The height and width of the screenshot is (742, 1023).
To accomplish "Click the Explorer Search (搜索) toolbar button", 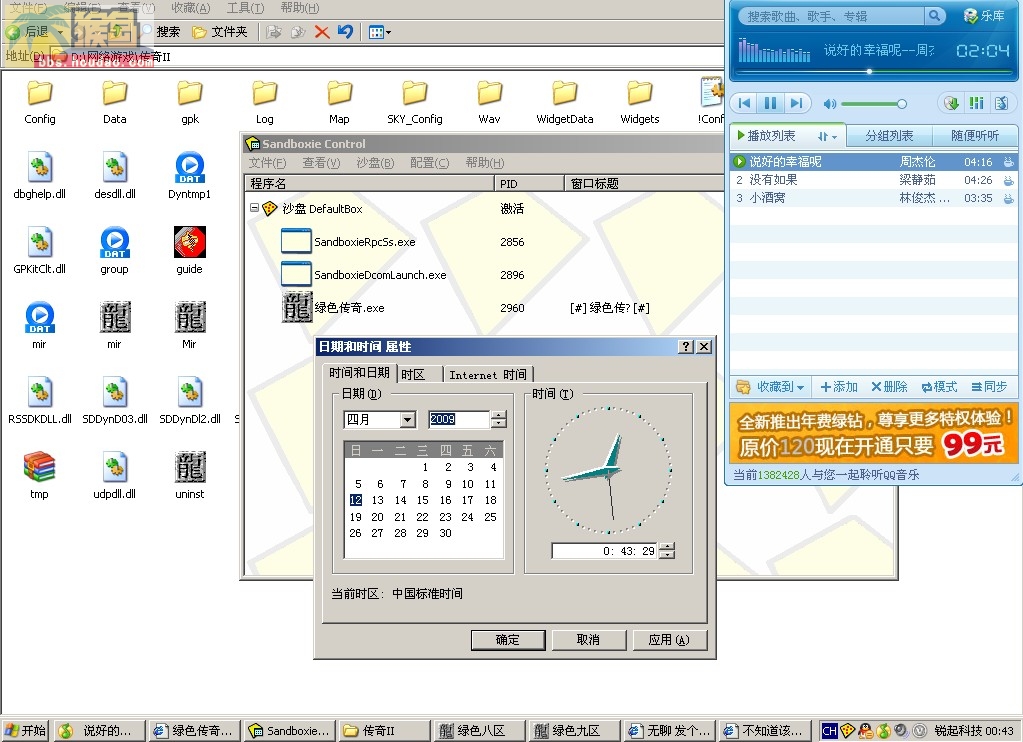I will (160, 32).
